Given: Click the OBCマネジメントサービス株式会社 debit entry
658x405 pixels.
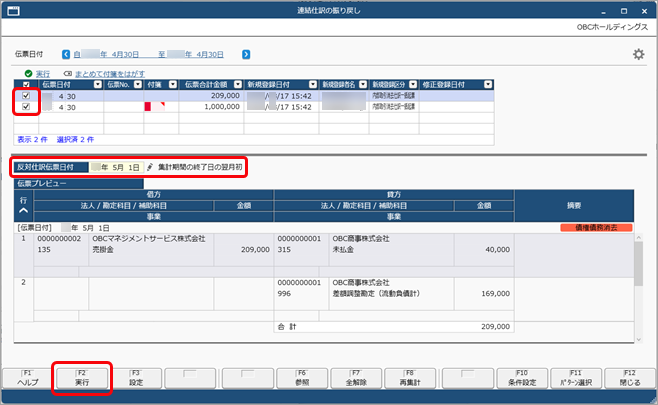Looking at the screenshot, I should point(149,238).
